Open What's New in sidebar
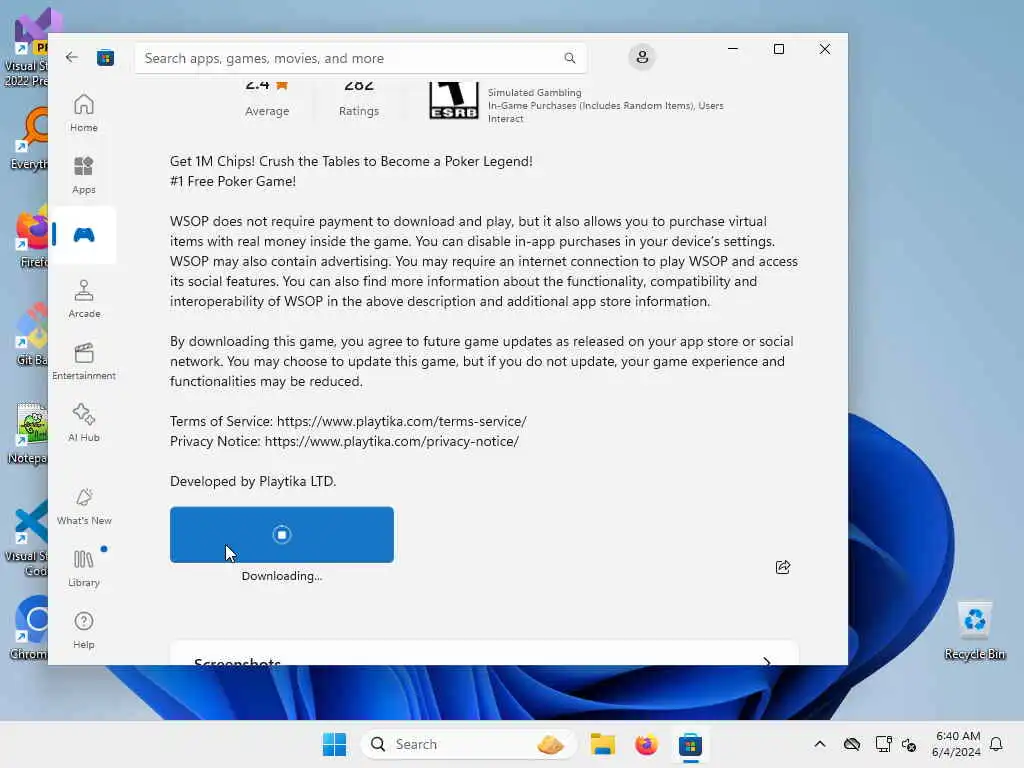The width and height of the screenshot is (1024, 768). pos(84,506)
